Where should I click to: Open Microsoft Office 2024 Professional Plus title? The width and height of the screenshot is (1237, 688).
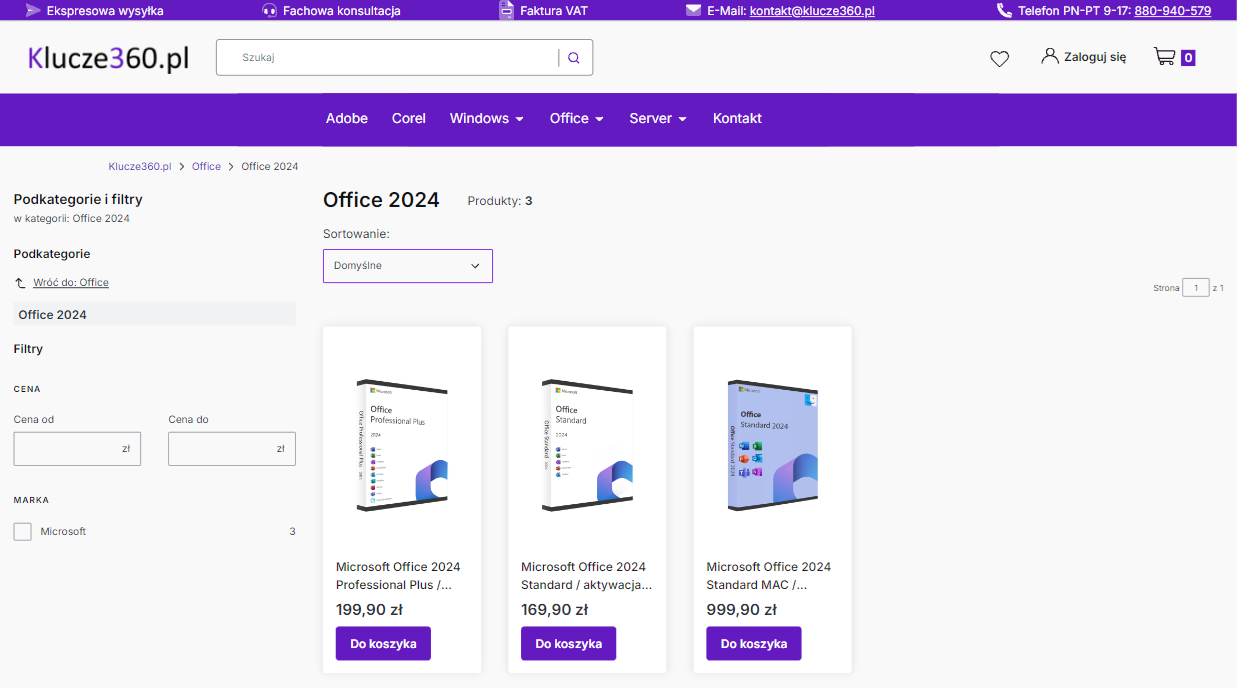point(398,576)
